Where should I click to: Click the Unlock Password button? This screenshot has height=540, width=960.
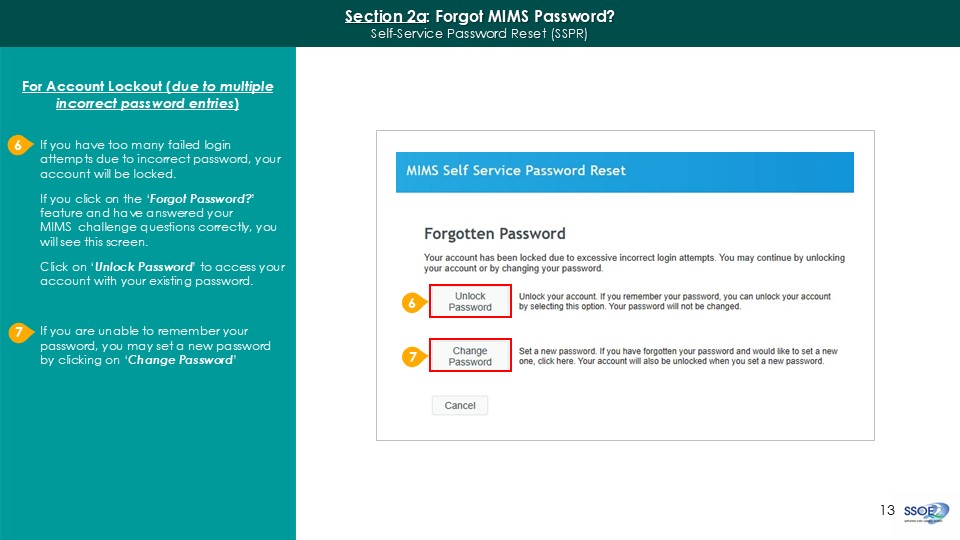470,302
